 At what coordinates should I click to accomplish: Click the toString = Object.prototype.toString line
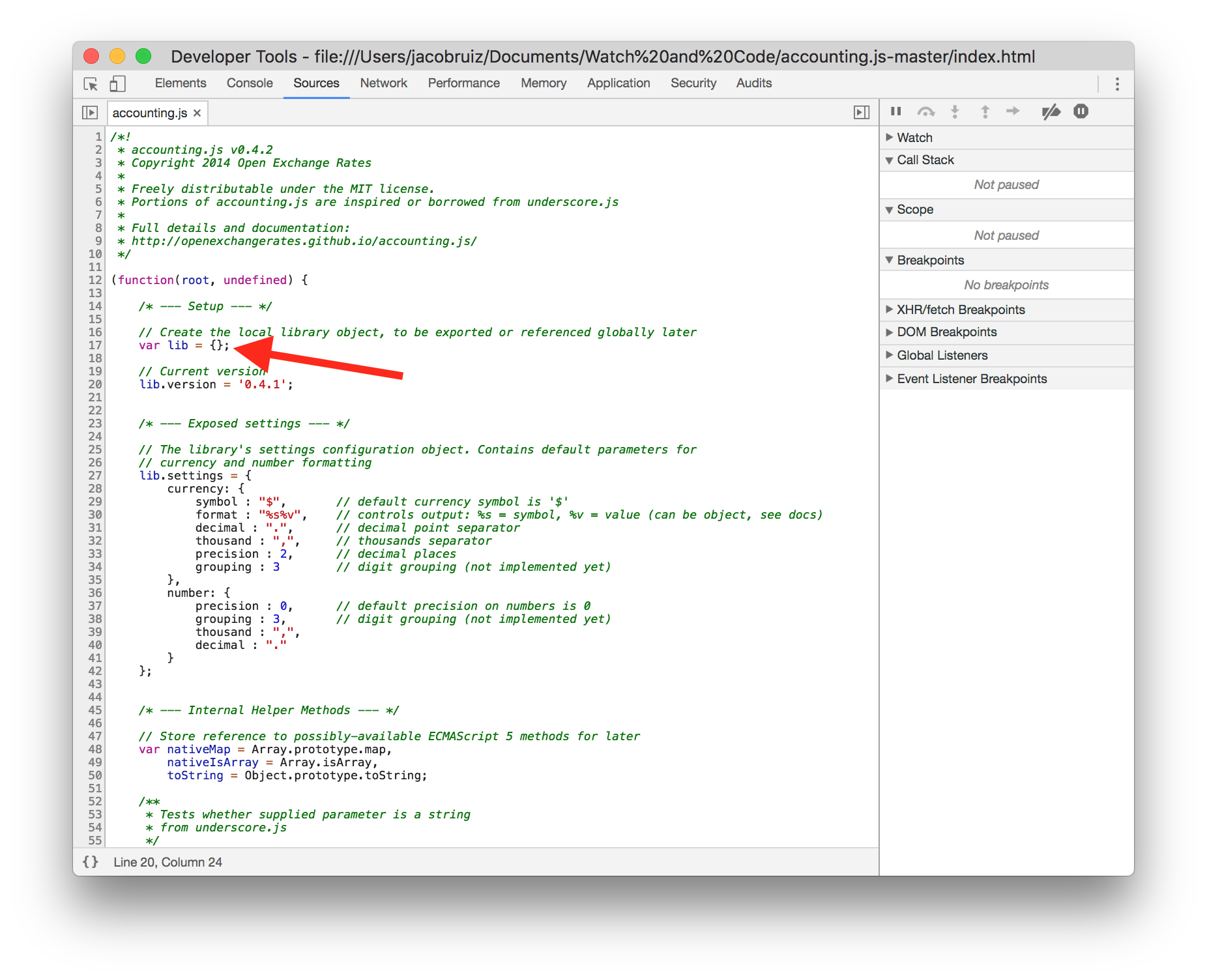click(x=297, y=775)
